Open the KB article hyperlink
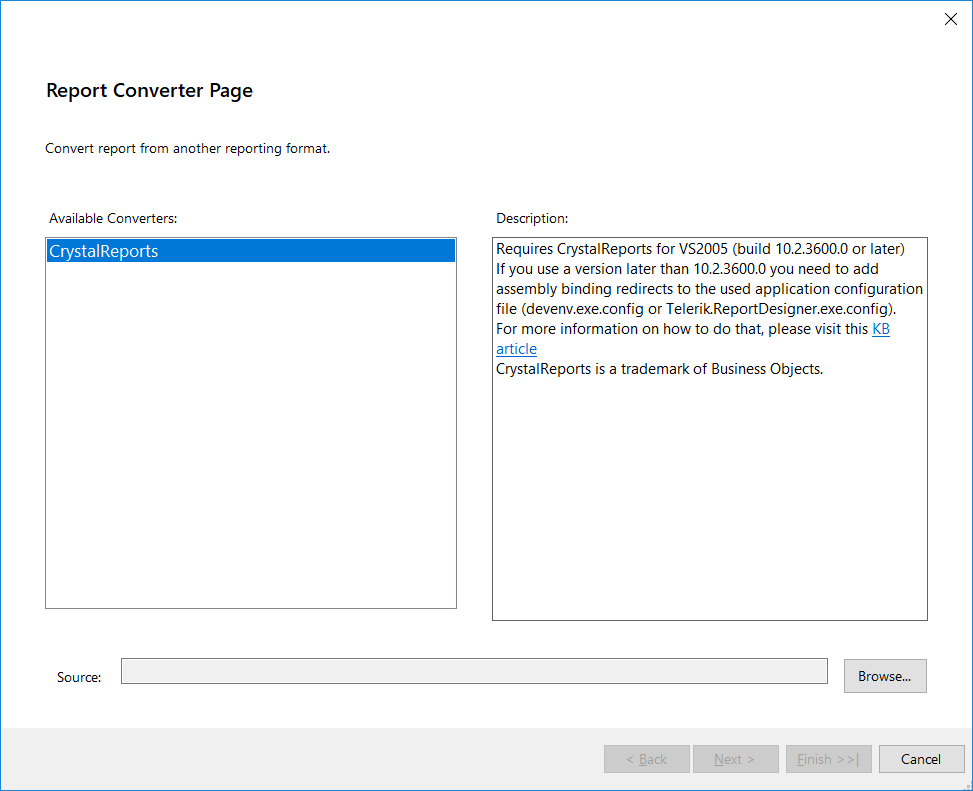Image resolution: width=973 pixels, height=791 pixels. tap(880, 329)
